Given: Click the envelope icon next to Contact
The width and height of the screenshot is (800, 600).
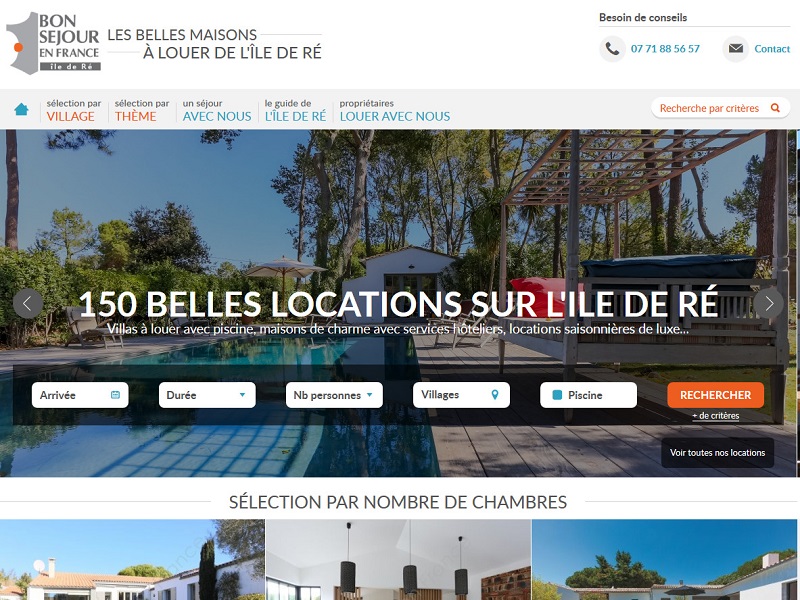Looking at the screenshot, I should click(x=735, y=49).
